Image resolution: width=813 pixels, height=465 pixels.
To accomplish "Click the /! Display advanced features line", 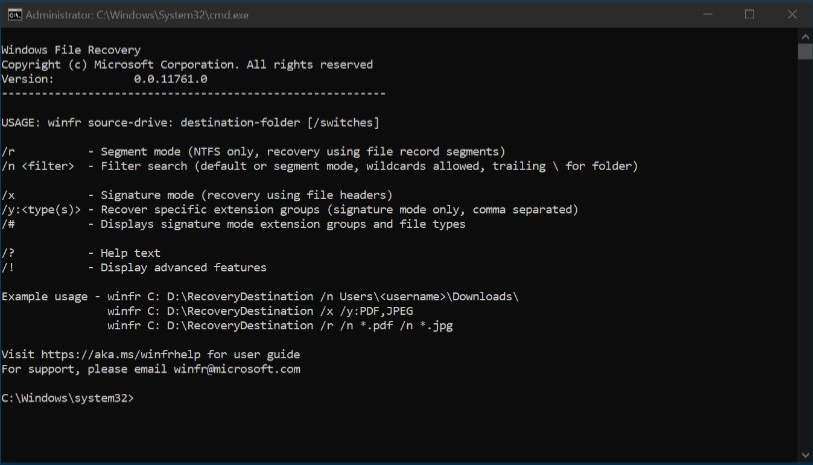I will click(x=134, y=267).
